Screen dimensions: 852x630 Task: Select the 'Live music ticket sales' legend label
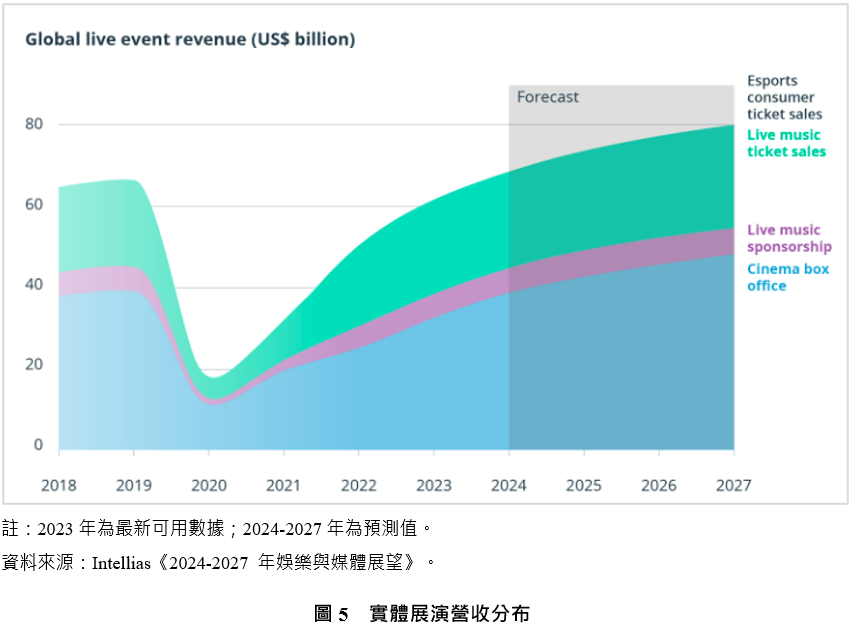point(786,143)
